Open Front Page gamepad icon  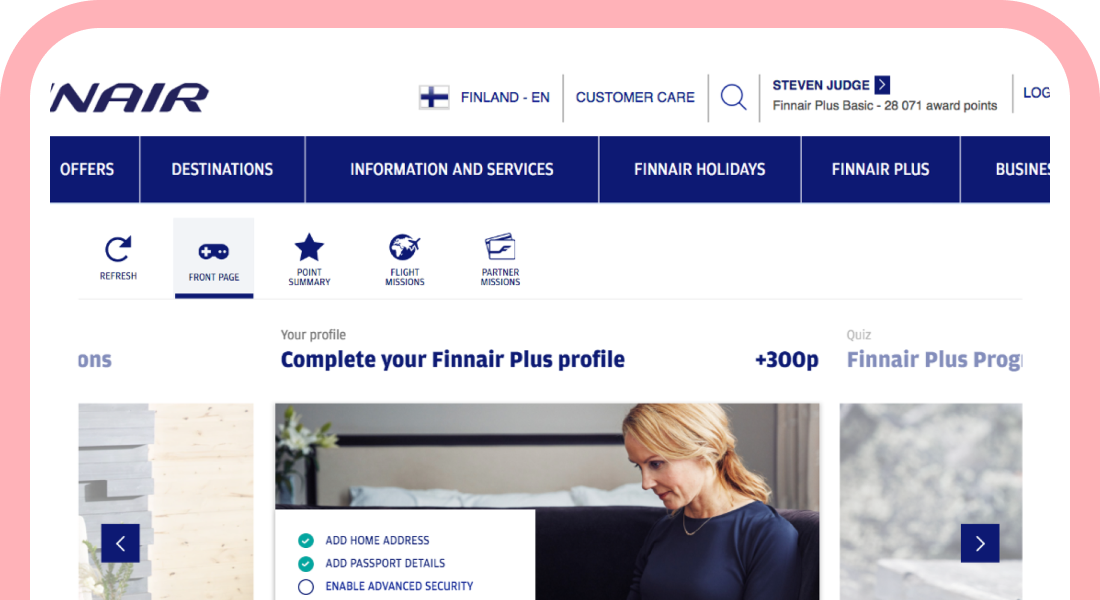[214, 251]
